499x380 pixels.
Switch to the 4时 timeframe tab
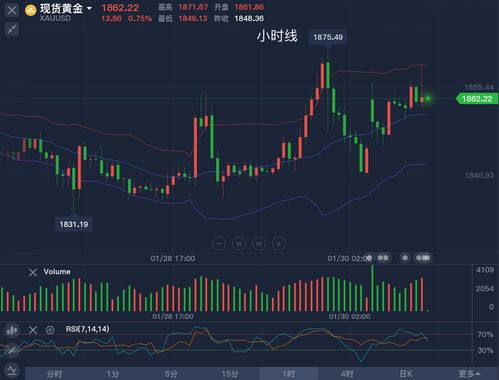pos(347,374)
